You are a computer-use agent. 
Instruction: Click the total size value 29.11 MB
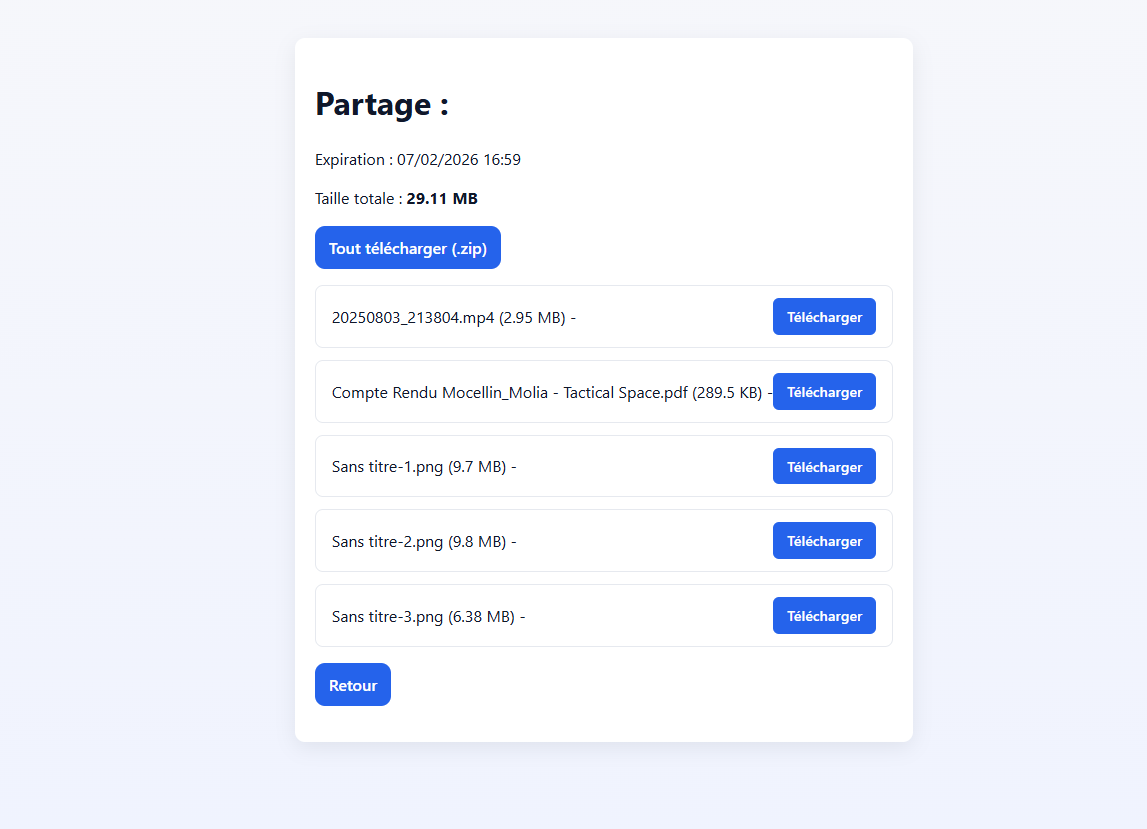[x=442, y=199]
